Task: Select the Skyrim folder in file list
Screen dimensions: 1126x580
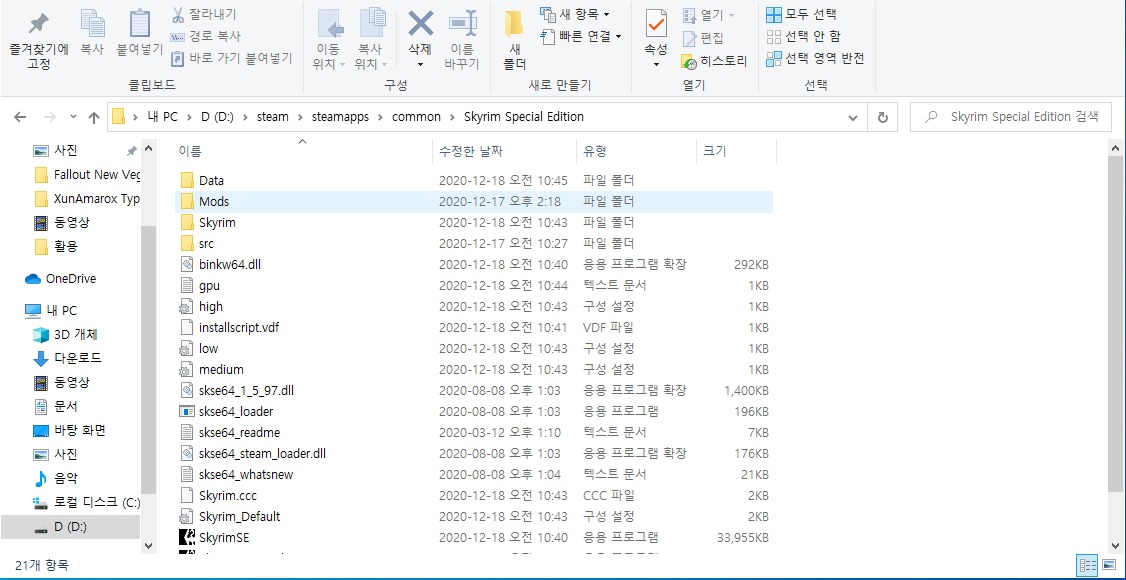Action: (x=474, y=223)
